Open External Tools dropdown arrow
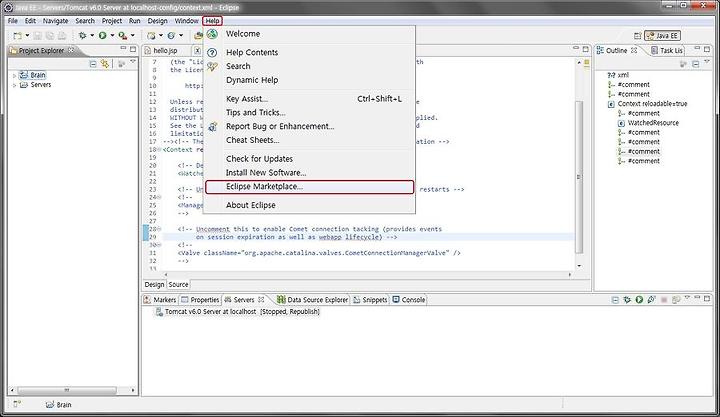 [133, 35]
